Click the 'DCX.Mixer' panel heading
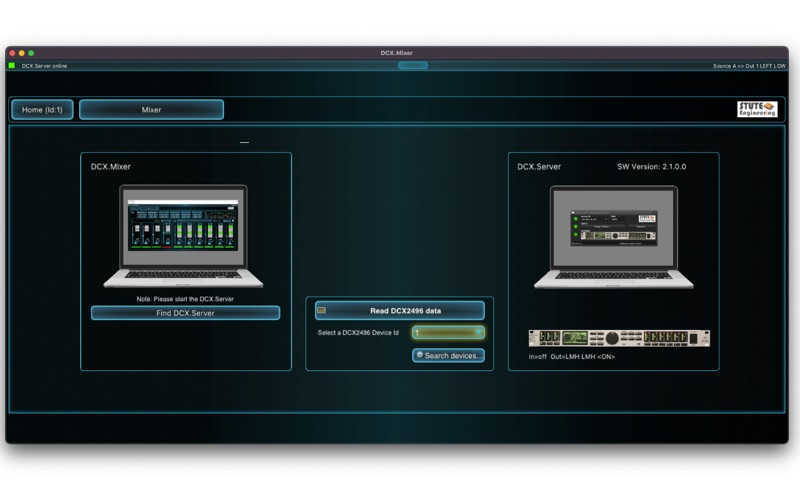800x500 pixels. [x=111, y=166]
